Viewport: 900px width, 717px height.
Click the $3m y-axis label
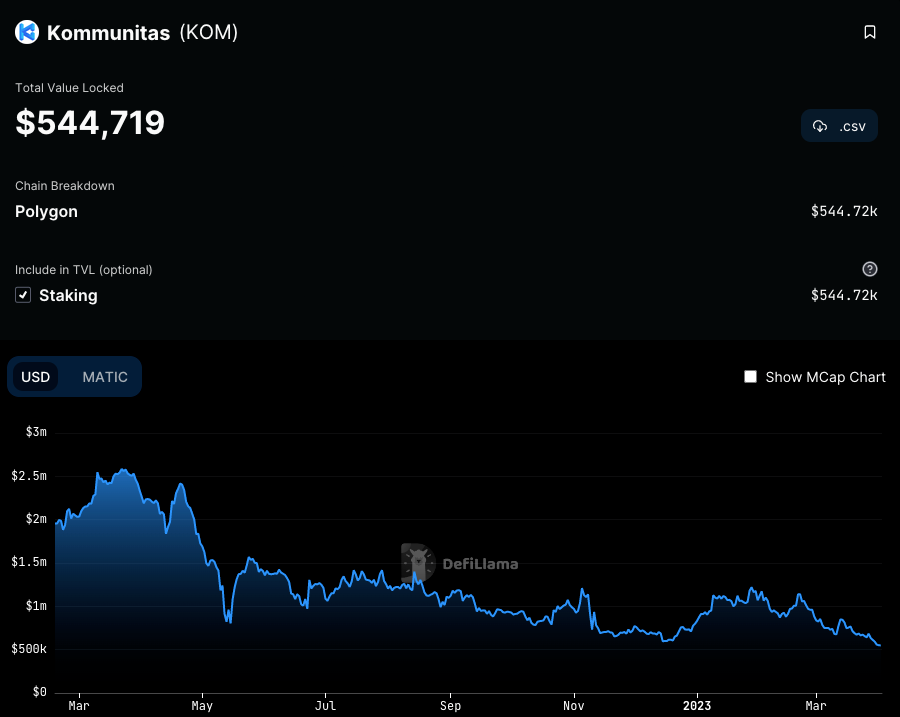[x=36, y=432]
